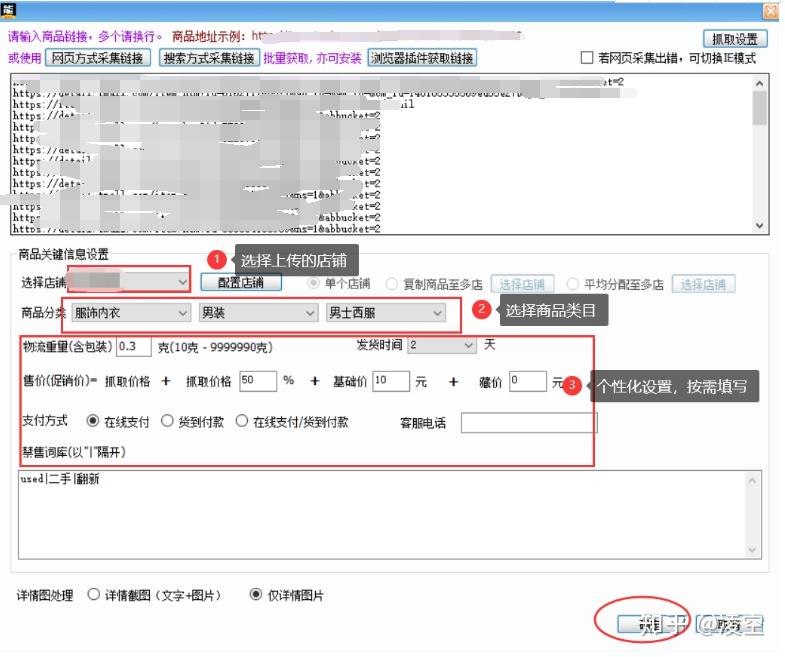Screen dimensions: 785x657
Task: Select 详情截图（文字+图片）radio option
Action: [x=94, y=594]
